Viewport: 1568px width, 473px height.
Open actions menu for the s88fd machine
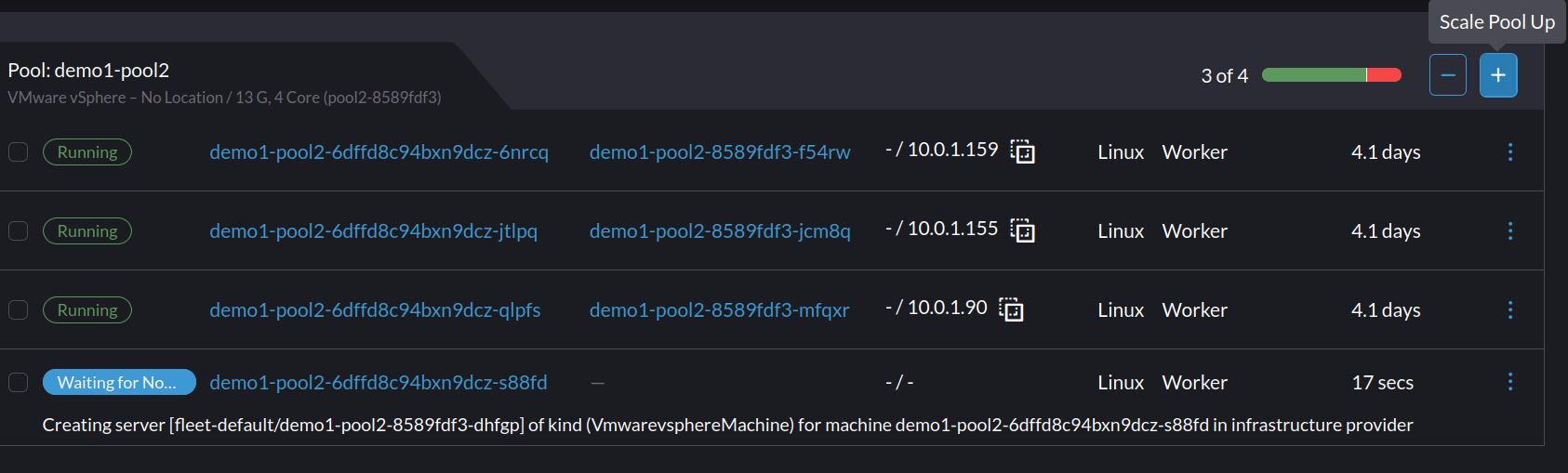pyautogui.click(x=1509, y=382)
